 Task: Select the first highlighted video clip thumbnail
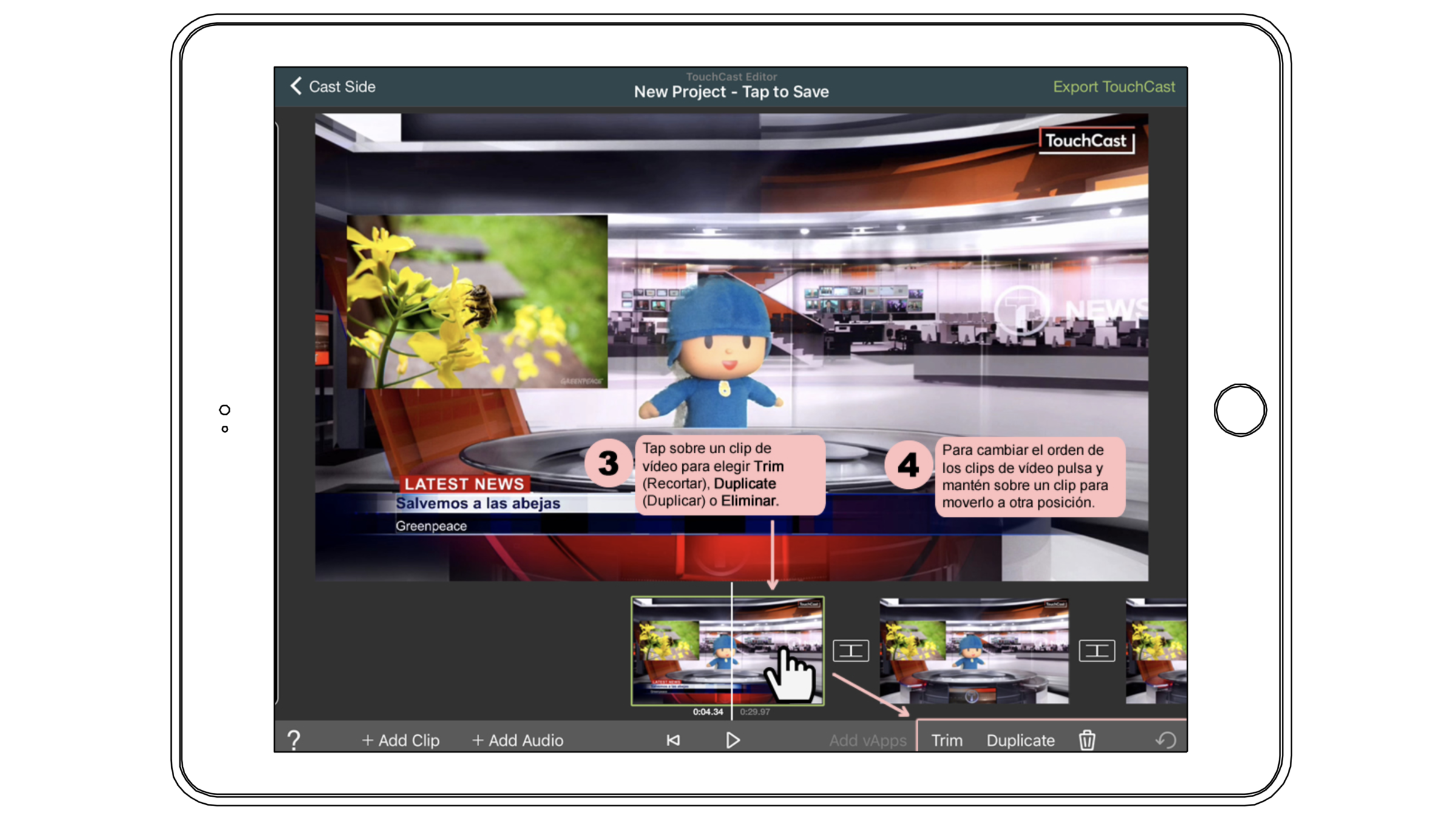pyautogui.click(x=680, y=650)
